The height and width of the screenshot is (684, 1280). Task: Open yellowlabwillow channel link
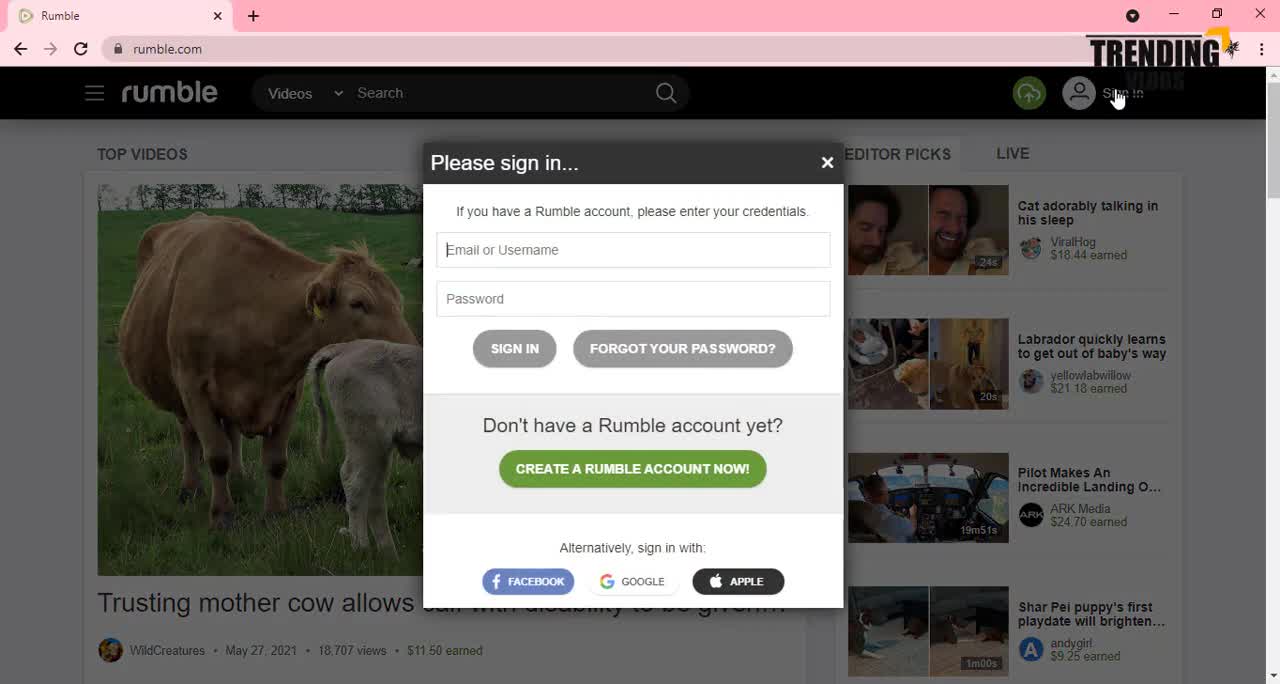pos(1091,375)
